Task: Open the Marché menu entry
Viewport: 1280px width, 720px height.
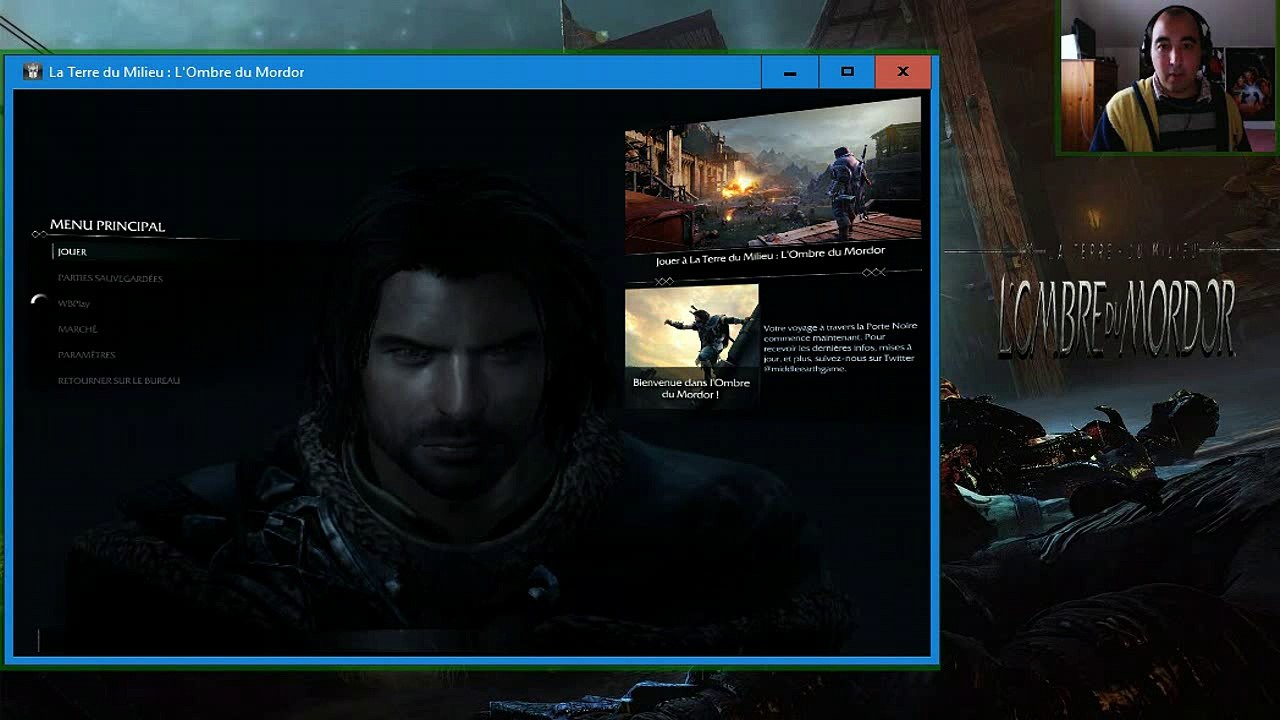Action: pyautogui.click(x=77, y=329)
